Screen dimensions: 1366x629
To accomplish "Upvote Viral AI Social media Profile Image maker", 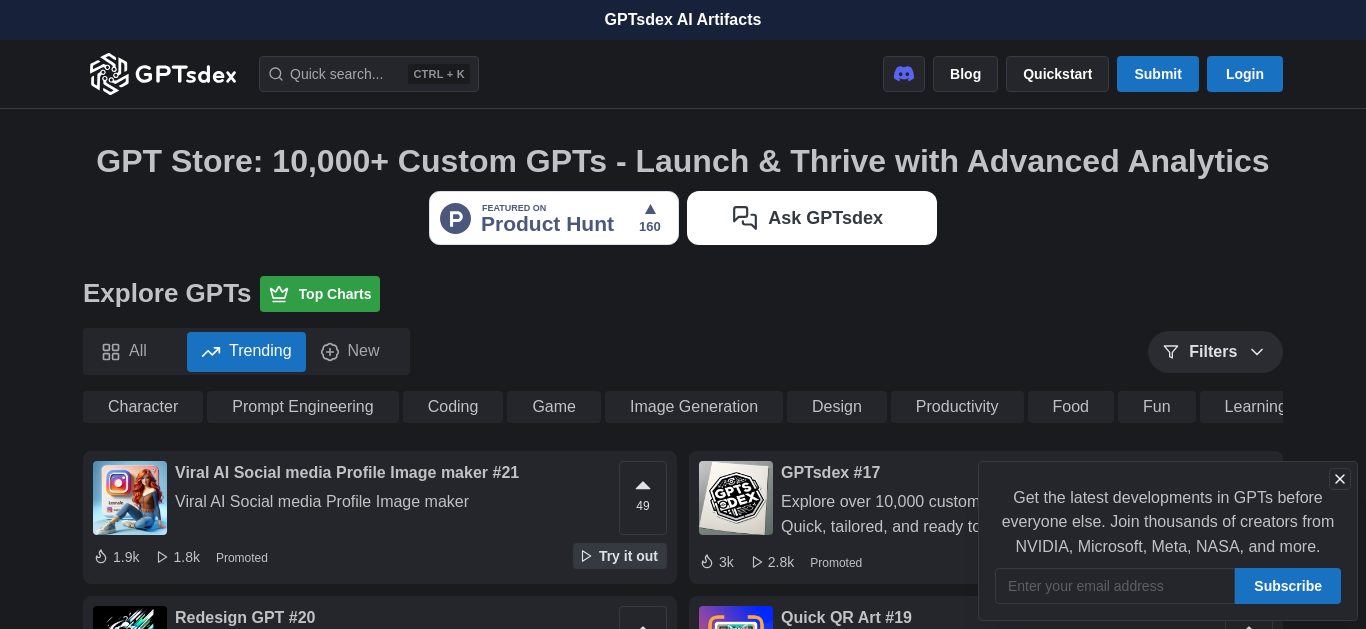I will coord(643,497).
